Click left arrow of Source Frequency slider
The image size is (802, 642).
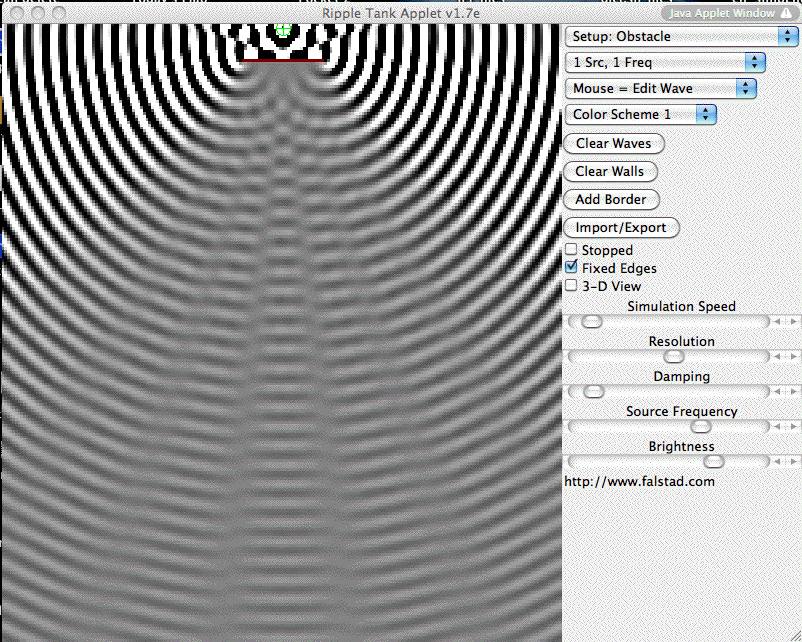pyautogui.click(x=777, y=427)
